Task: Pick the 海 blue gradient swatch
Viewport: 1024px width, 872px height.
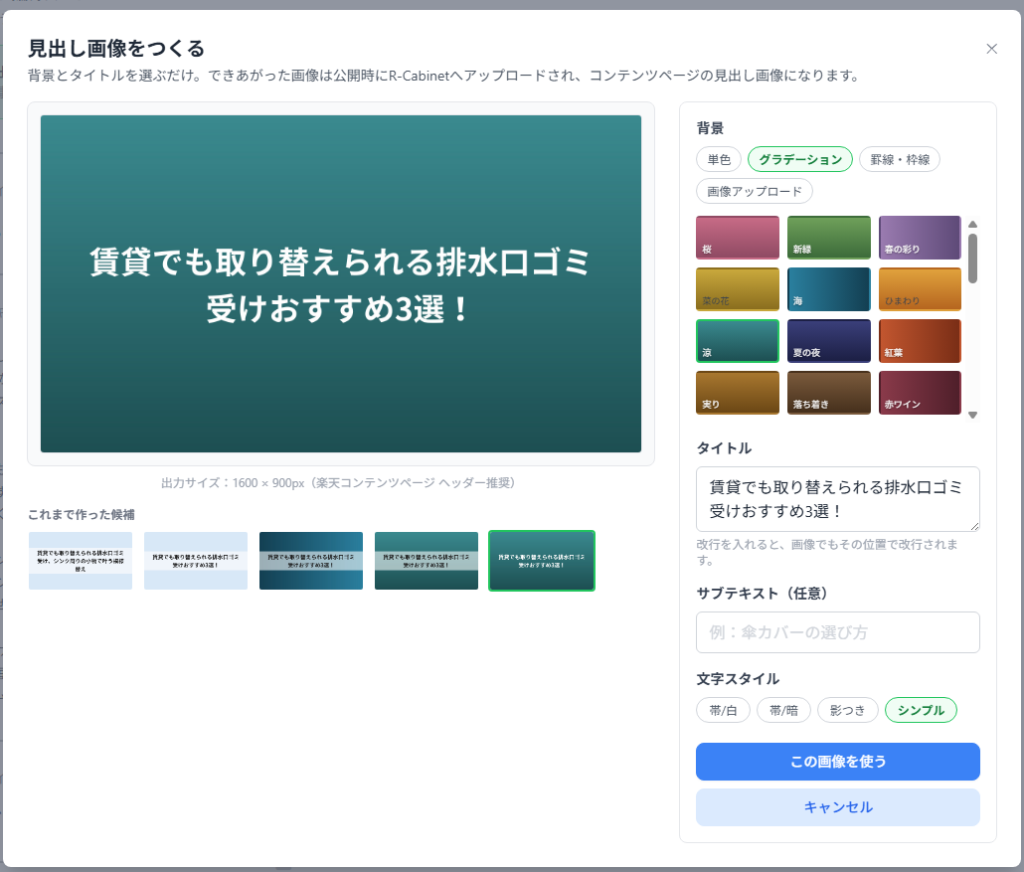Action: (x=829, y=289)
